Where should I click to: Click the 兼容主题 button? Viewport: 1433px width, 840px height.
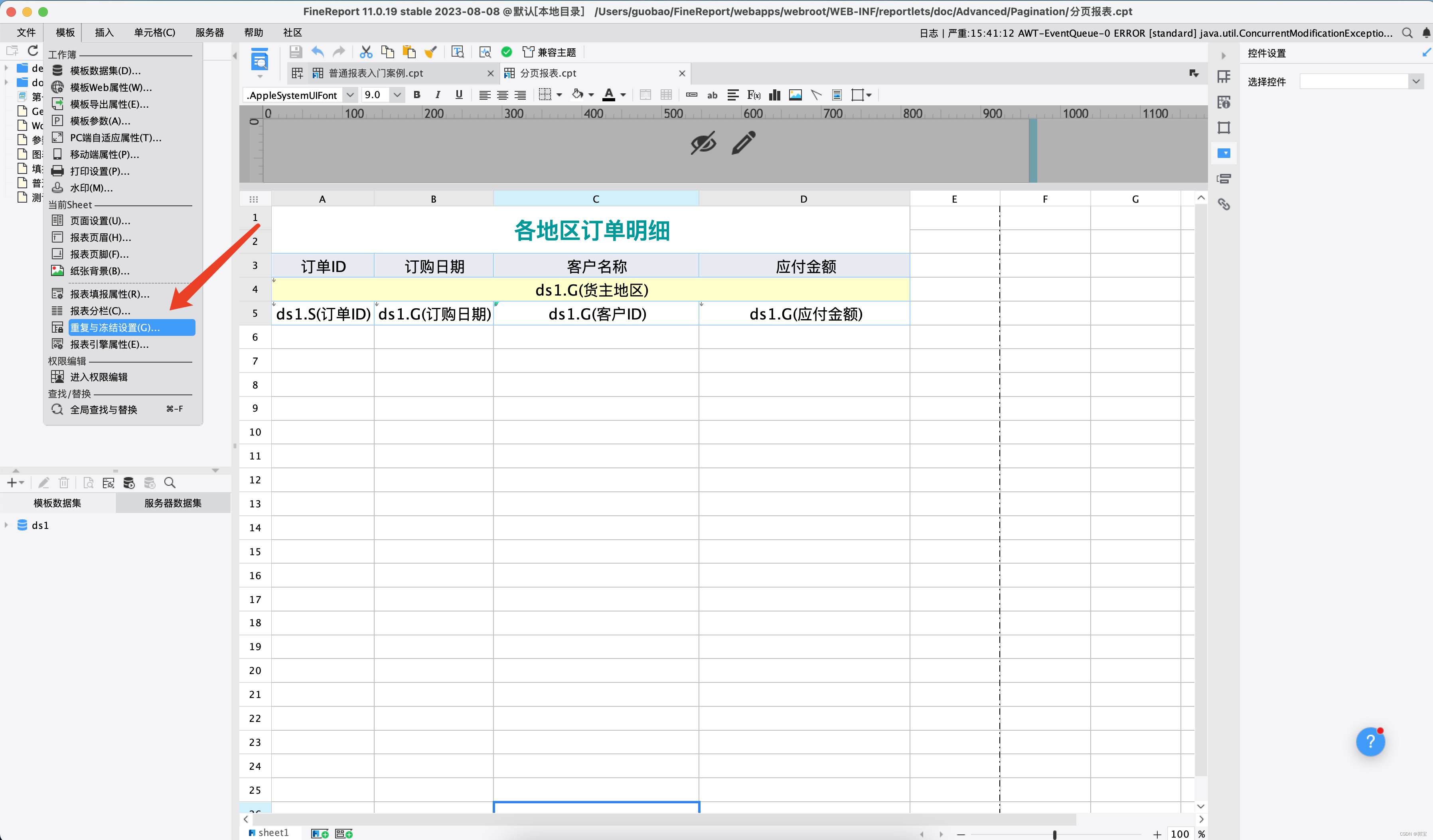549,52
